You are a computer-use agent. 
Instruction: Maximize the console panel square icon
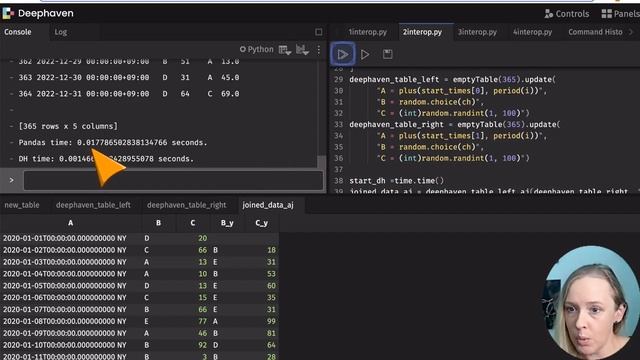[319, 32]
